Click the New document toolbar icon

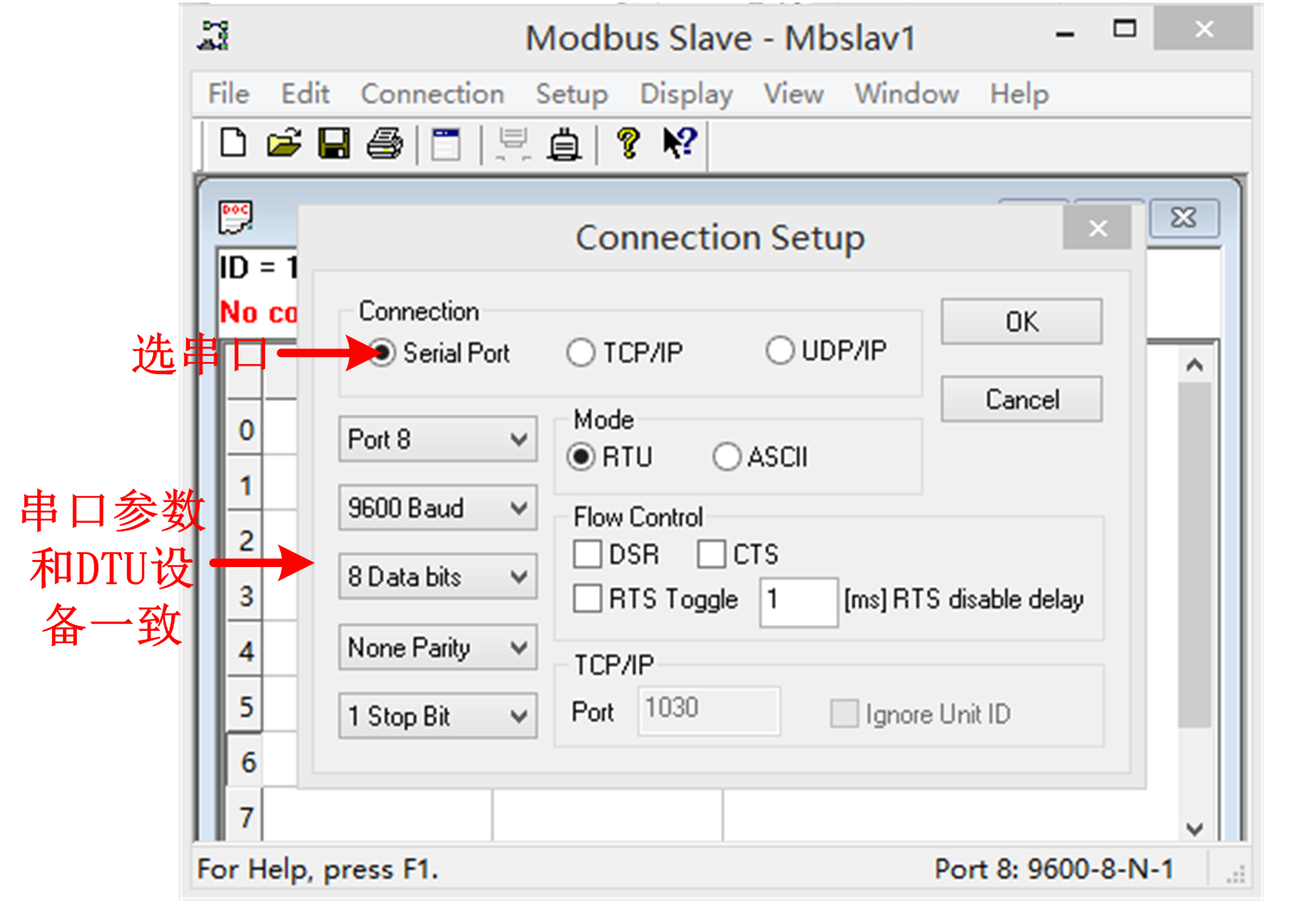coord(233,143)
